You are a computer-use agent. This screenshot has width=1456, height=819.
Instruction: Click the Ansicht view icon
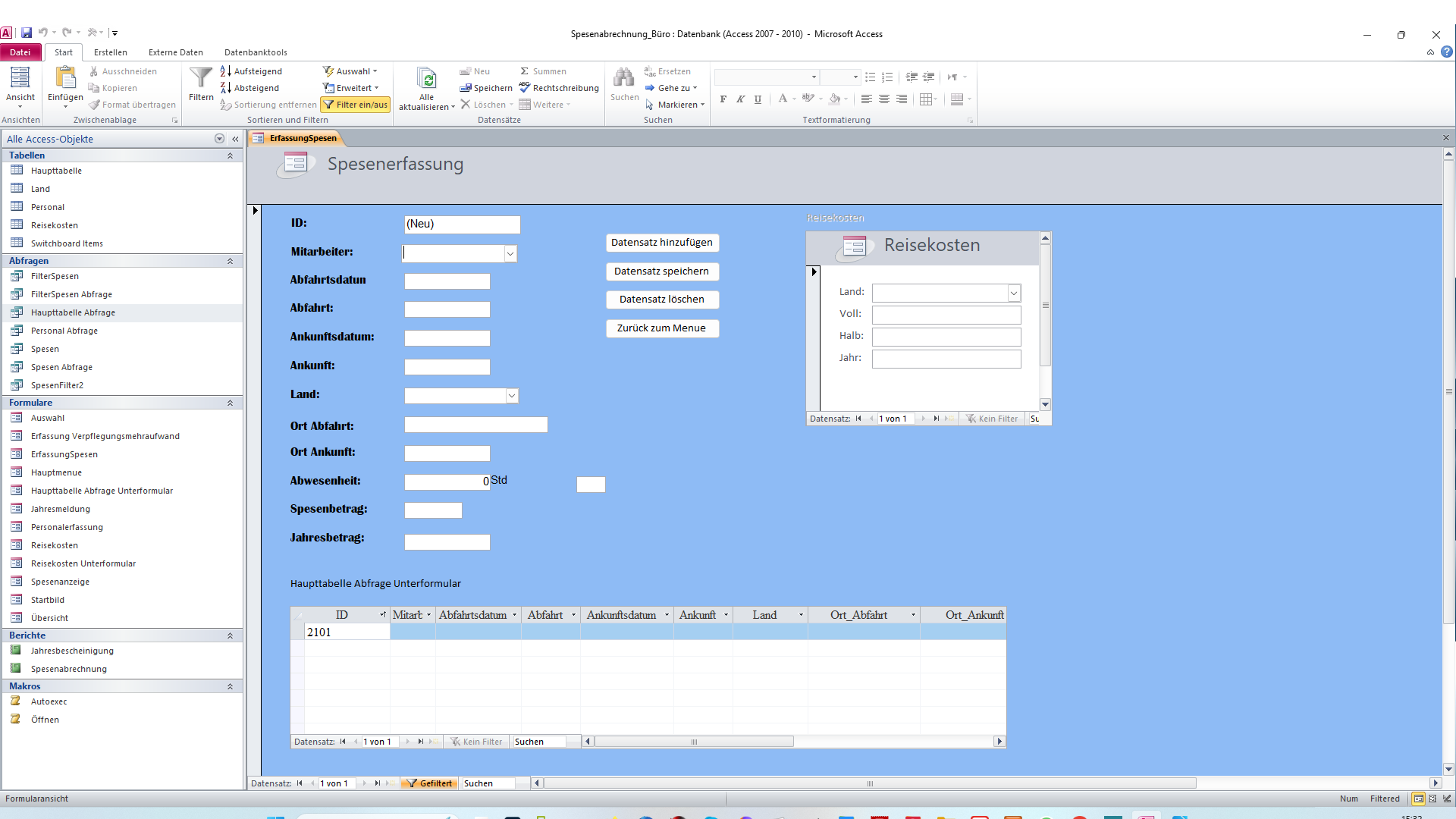coord(20,78)
